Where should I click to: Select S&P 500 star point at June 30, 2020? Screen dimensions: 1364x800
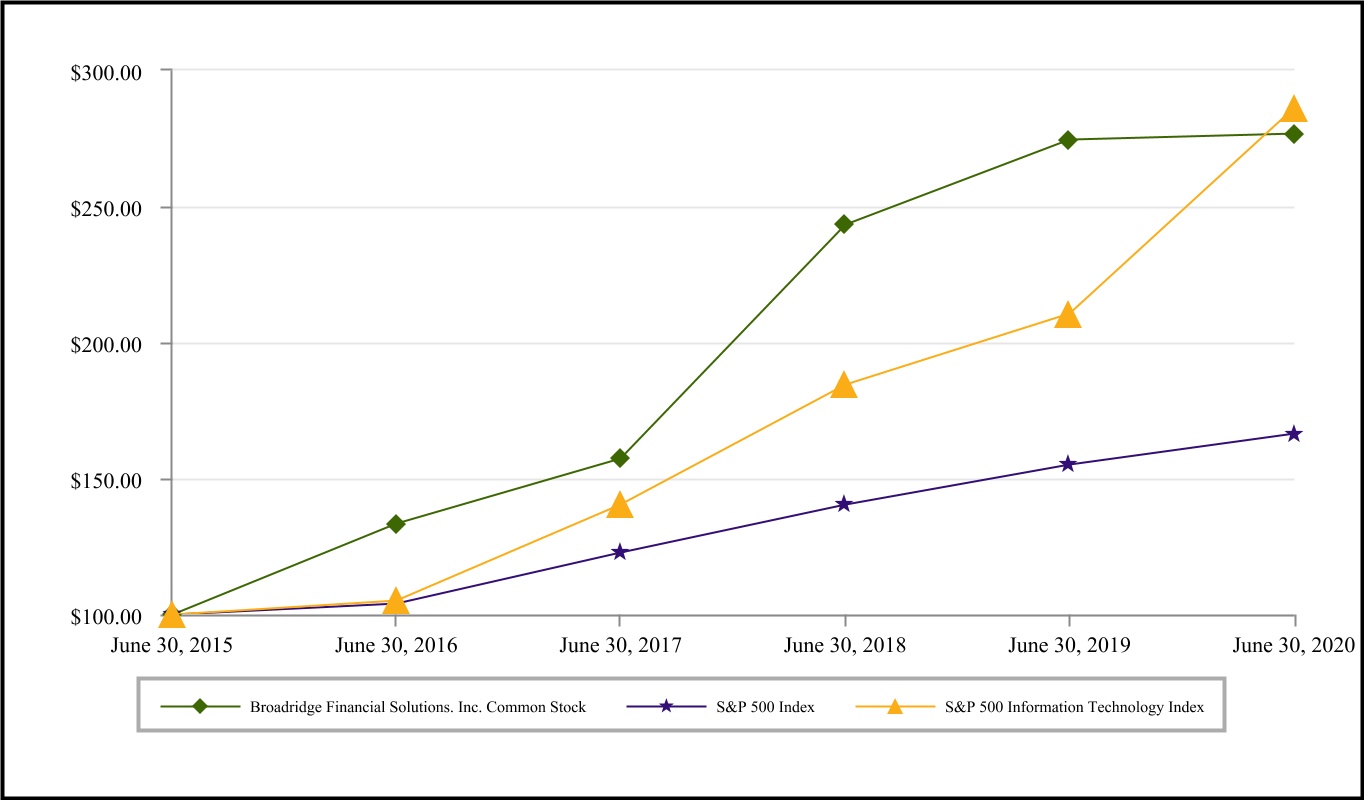coord(1294,434)
